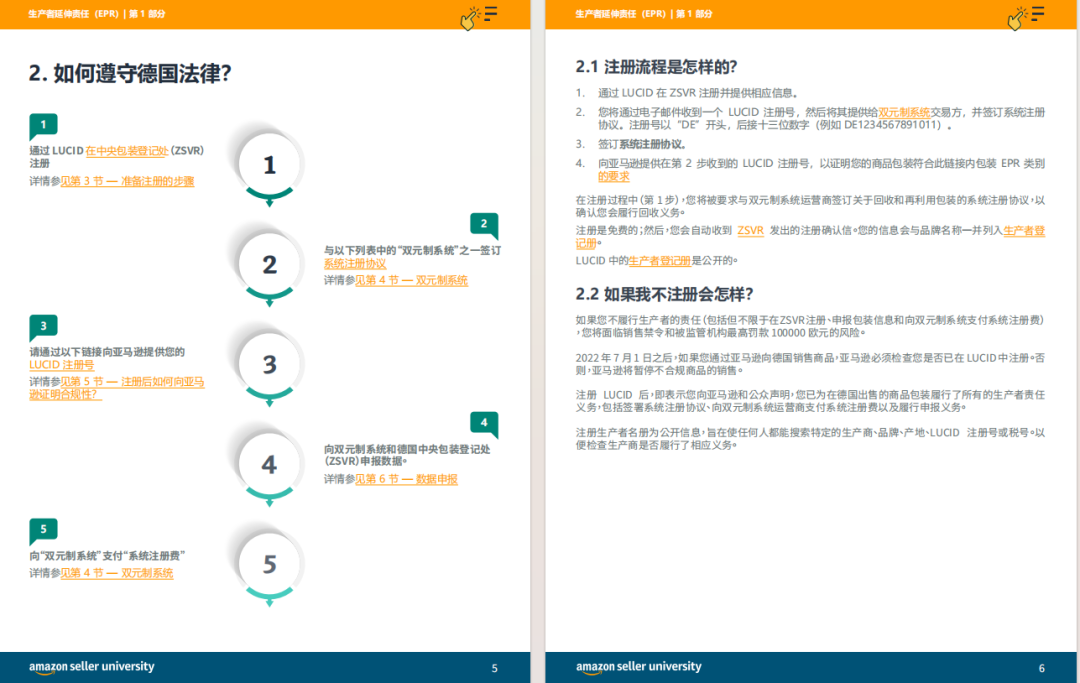
Task: Open the 系统注册协议 link in step 2
Action: pos(355,264)
